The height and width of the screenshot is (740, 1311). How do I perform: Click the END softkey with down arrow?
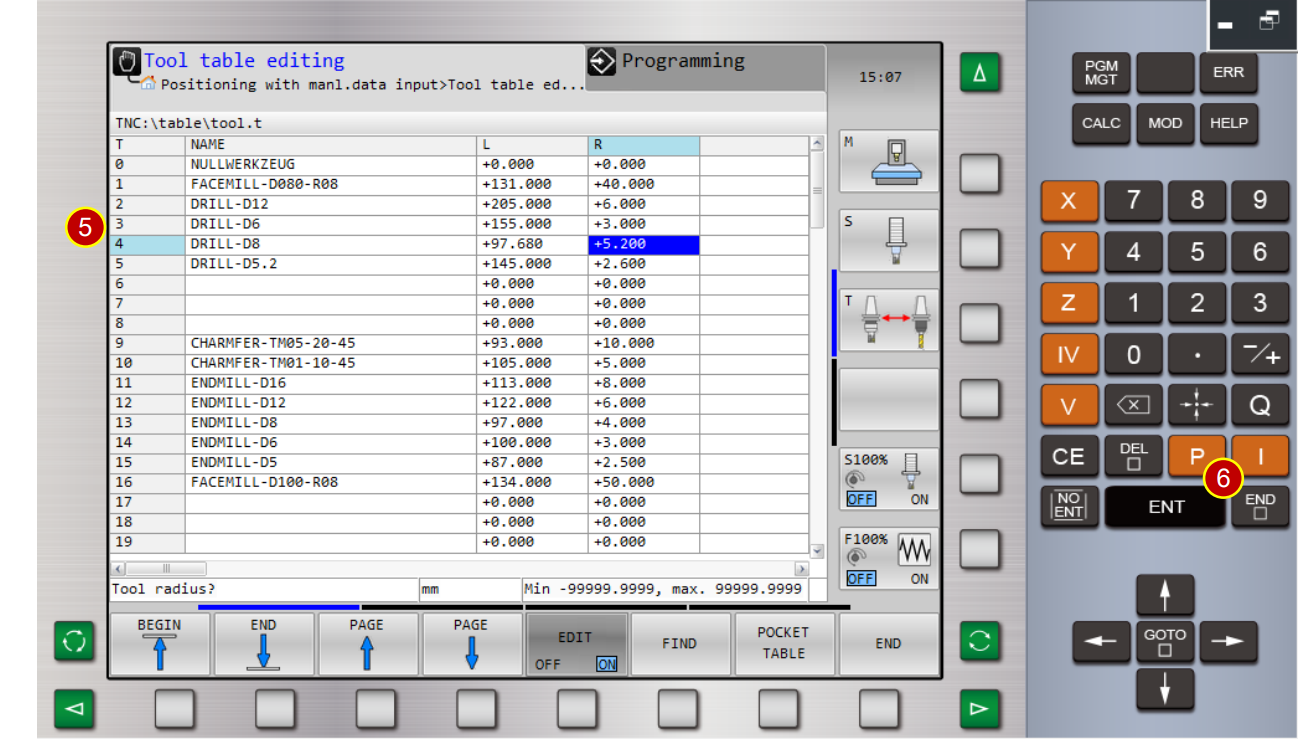tap(264, 644)
